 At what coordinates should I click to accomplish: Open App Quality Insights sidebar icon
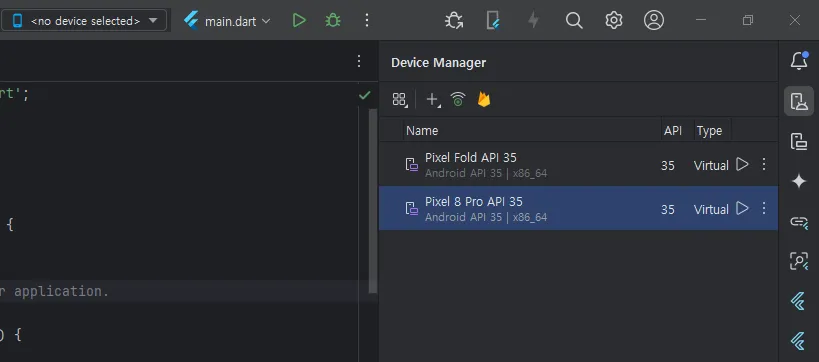(x=799, y=261)
